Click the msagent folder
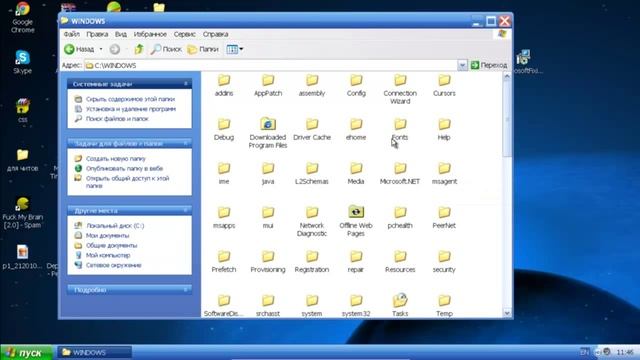 pos(444,173)
